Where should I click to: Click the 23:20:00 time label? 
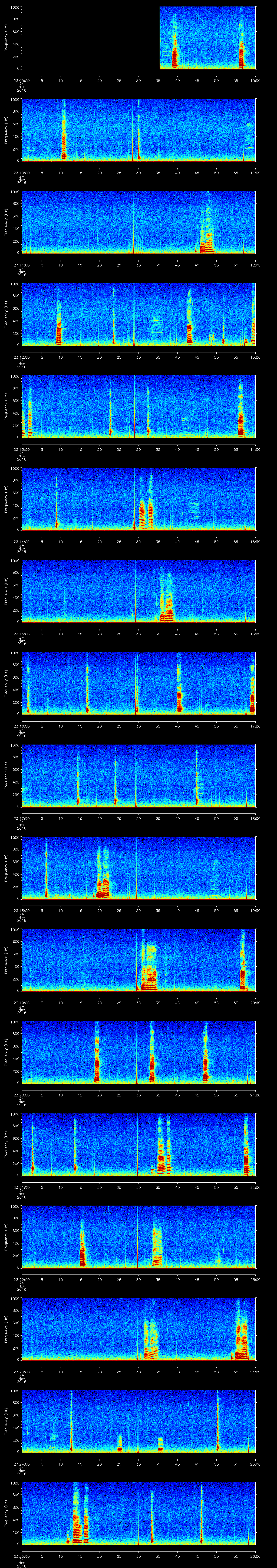click(x=22, y=1095)
